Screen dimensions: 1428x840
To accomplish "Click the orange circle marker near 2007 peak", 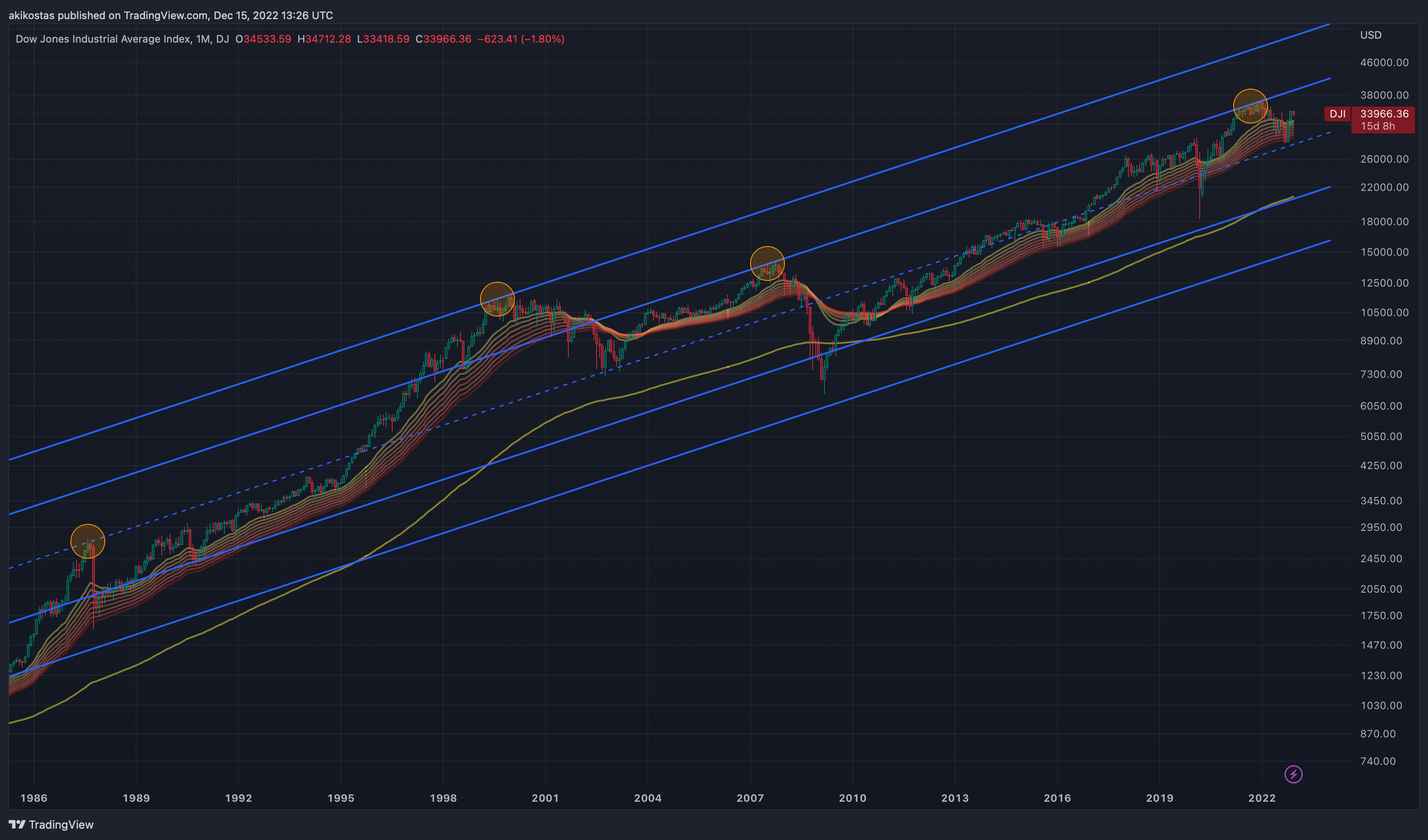I will 767,263.
